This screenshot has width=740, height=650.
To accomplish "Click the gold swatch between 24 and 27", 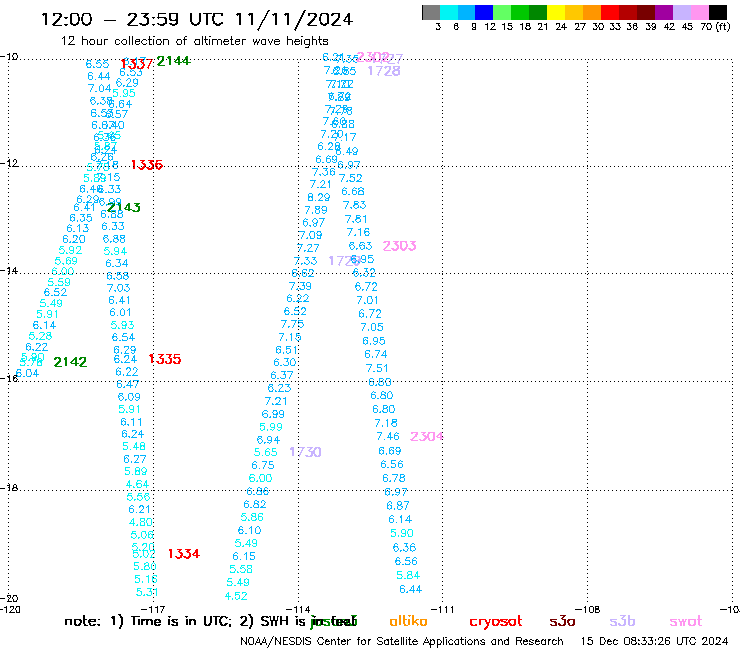I will 574,12.
